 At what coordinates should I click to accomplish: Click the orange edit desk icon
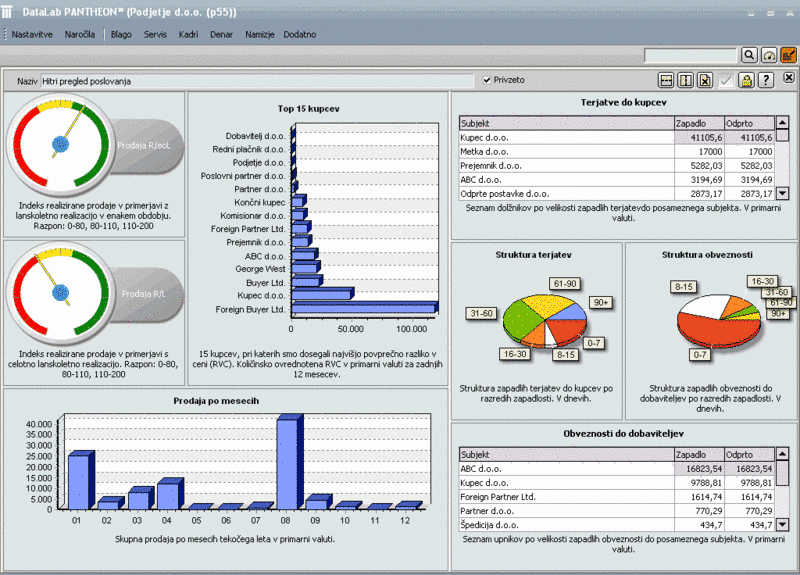(788, 56)
